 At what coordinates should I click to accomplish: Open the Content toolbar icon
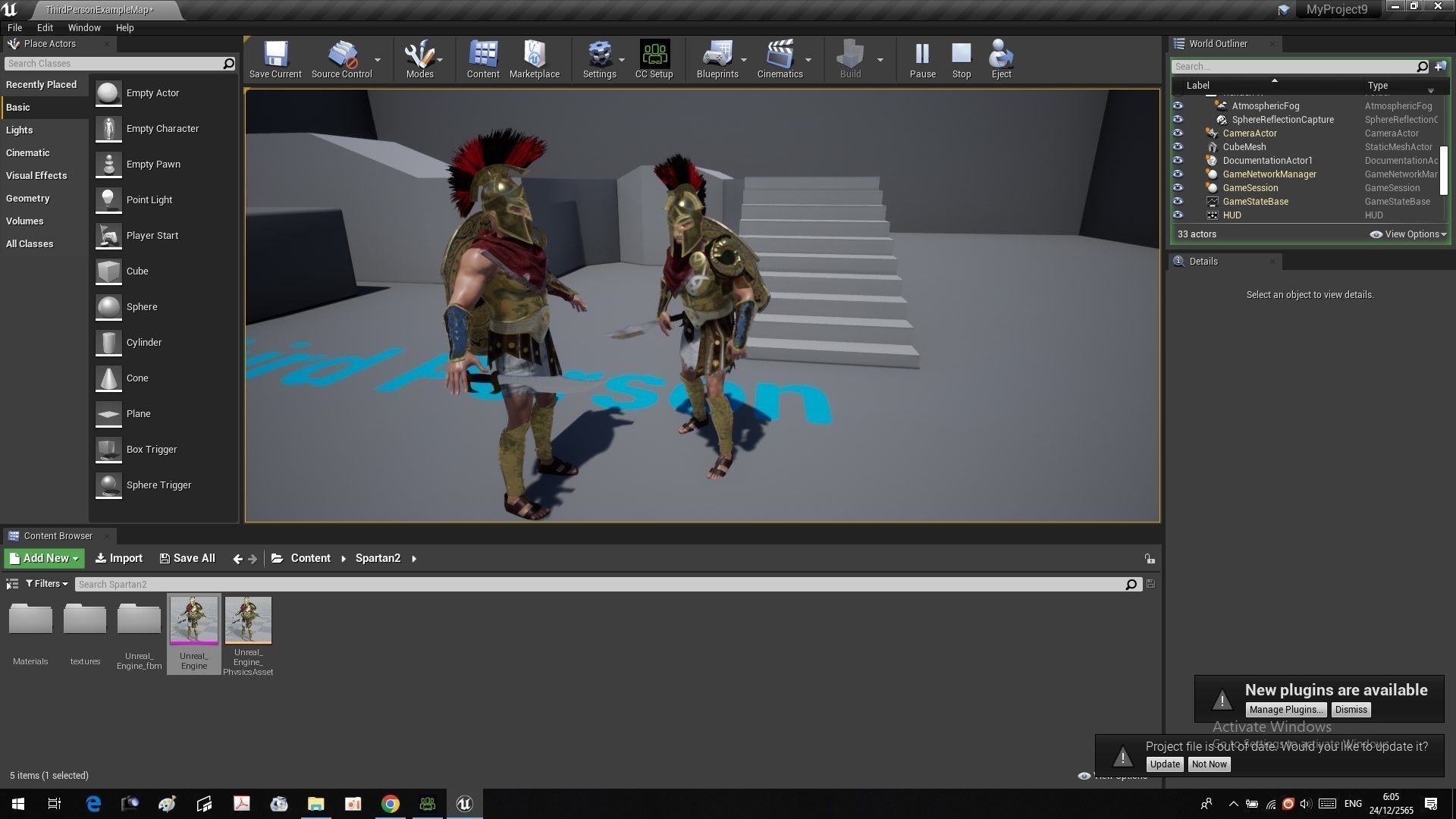pyautogui.click(x=483, y=59)
